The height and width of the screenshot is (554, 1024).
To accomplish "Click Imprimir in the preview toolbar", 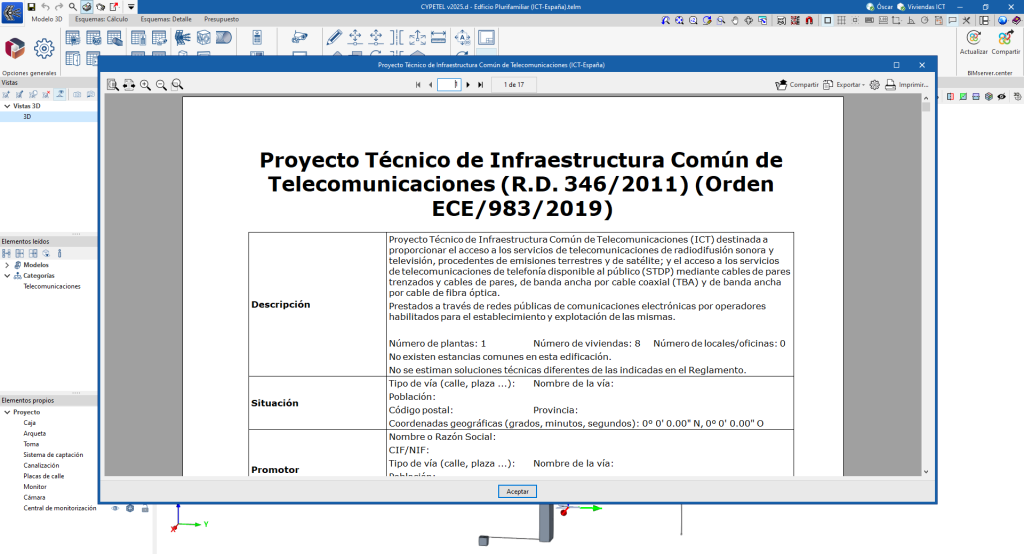I will pyautogui.click(x=906, y=85).
